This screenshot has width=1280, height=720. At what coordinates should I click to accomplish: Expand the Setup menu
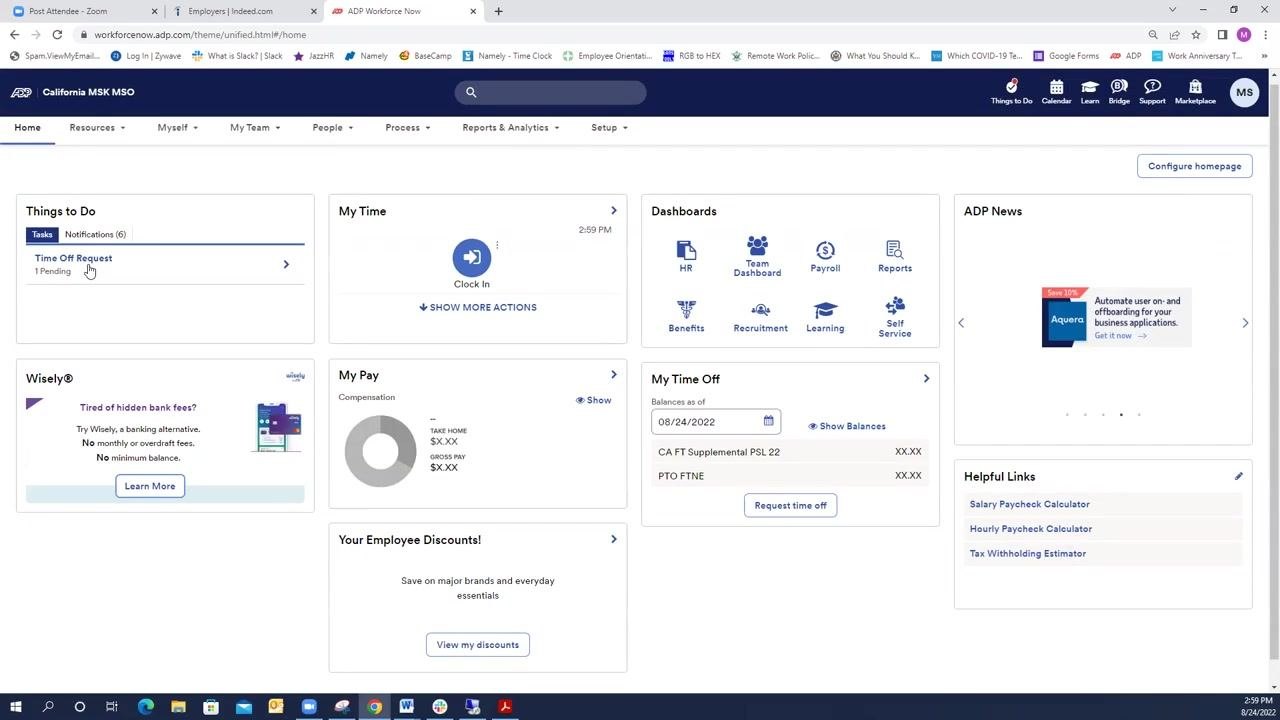point(609,128)
